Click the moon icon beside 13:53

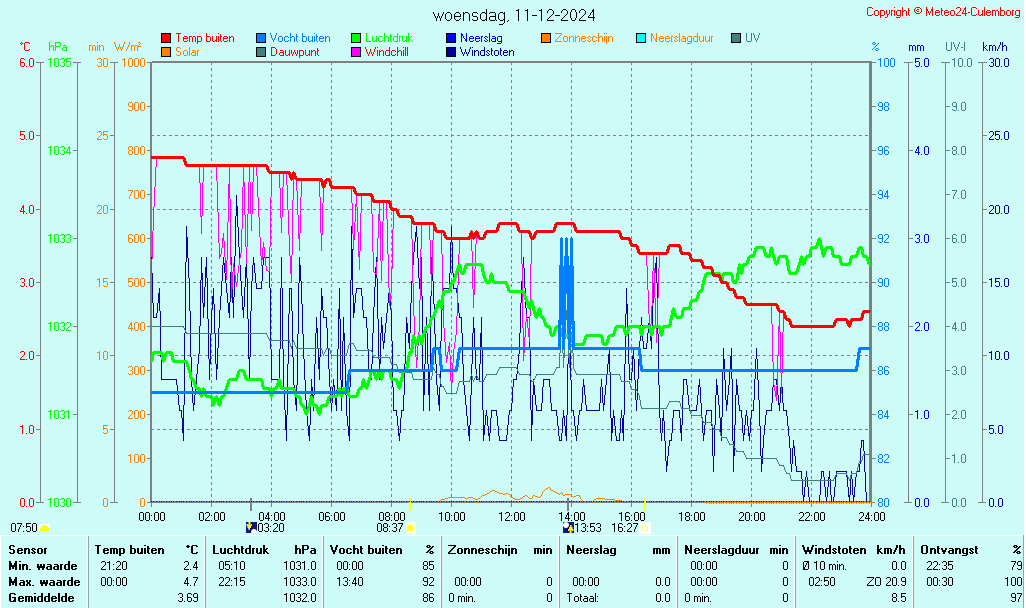[568, 527]
